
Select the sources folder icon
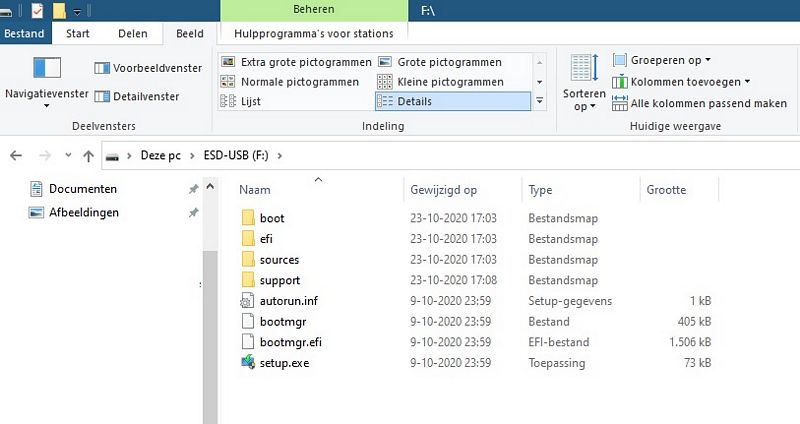[248, 259]
